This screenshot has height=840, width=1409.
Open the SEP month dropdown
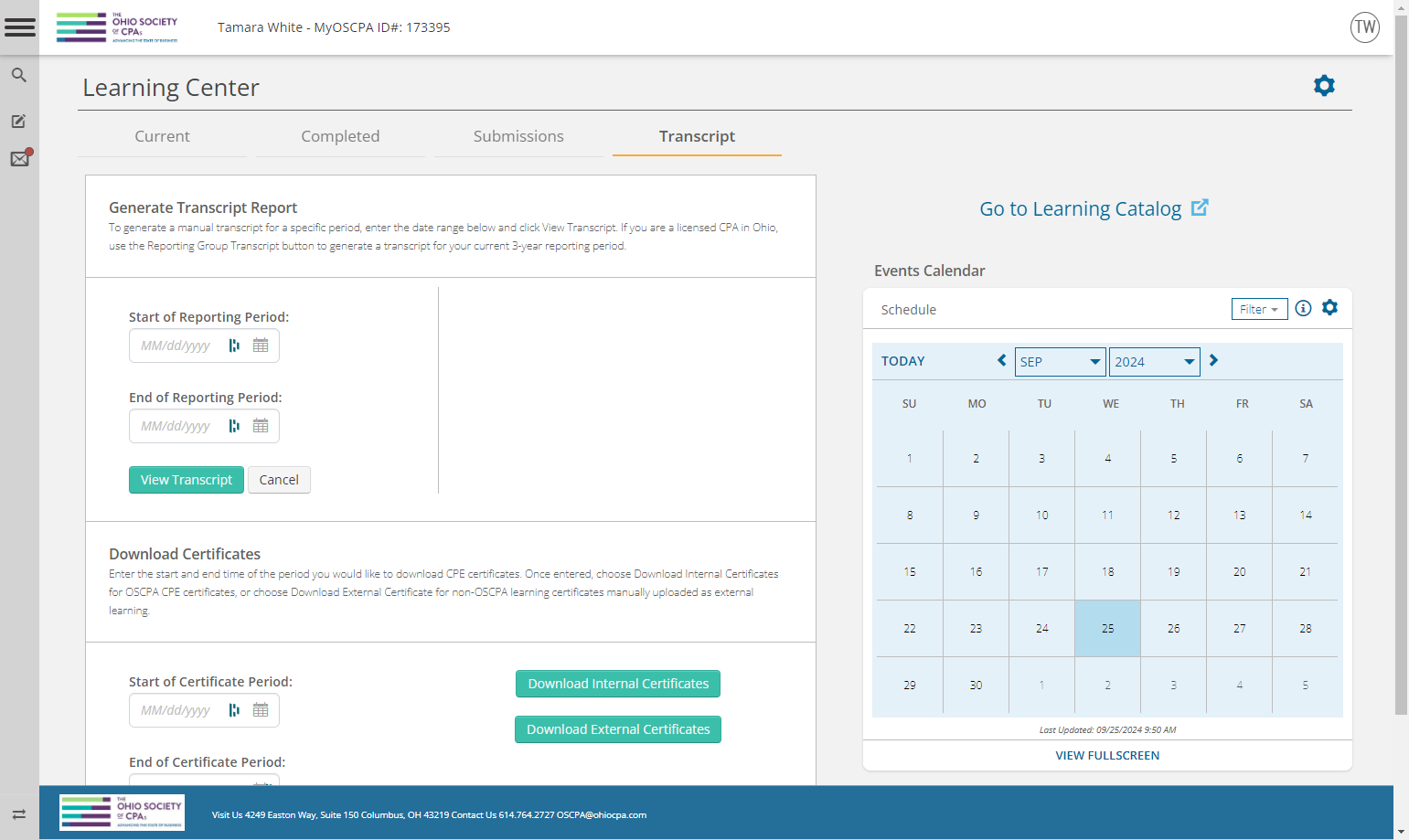click(x=1060, y=362)
